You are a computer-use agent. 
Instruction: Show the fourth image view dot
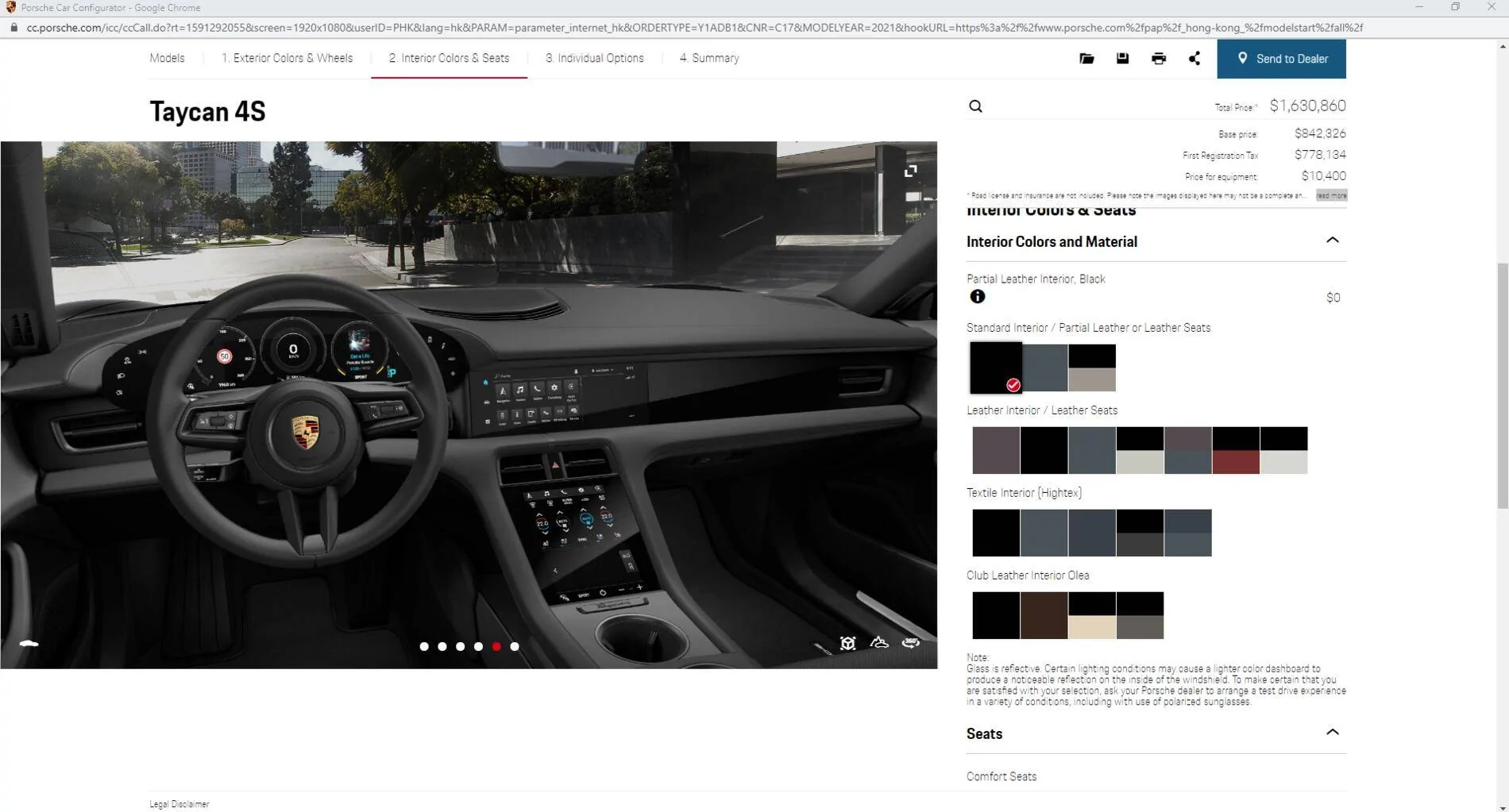(x=478, y=647)
